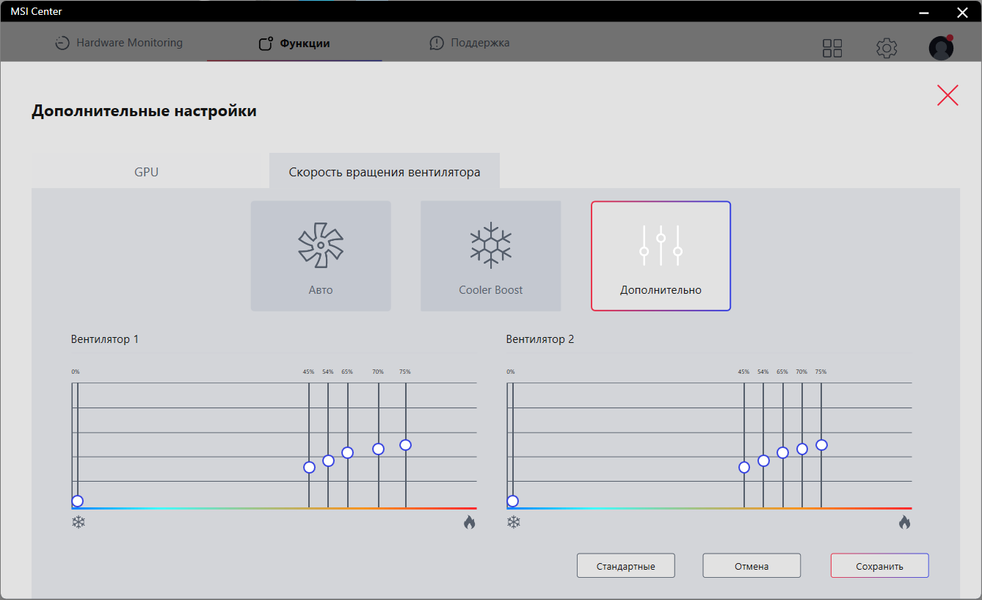This screenshot has width=982, height=600.
Task: Click the Поддержка chat bubble icon
Action: click(437, 43)
